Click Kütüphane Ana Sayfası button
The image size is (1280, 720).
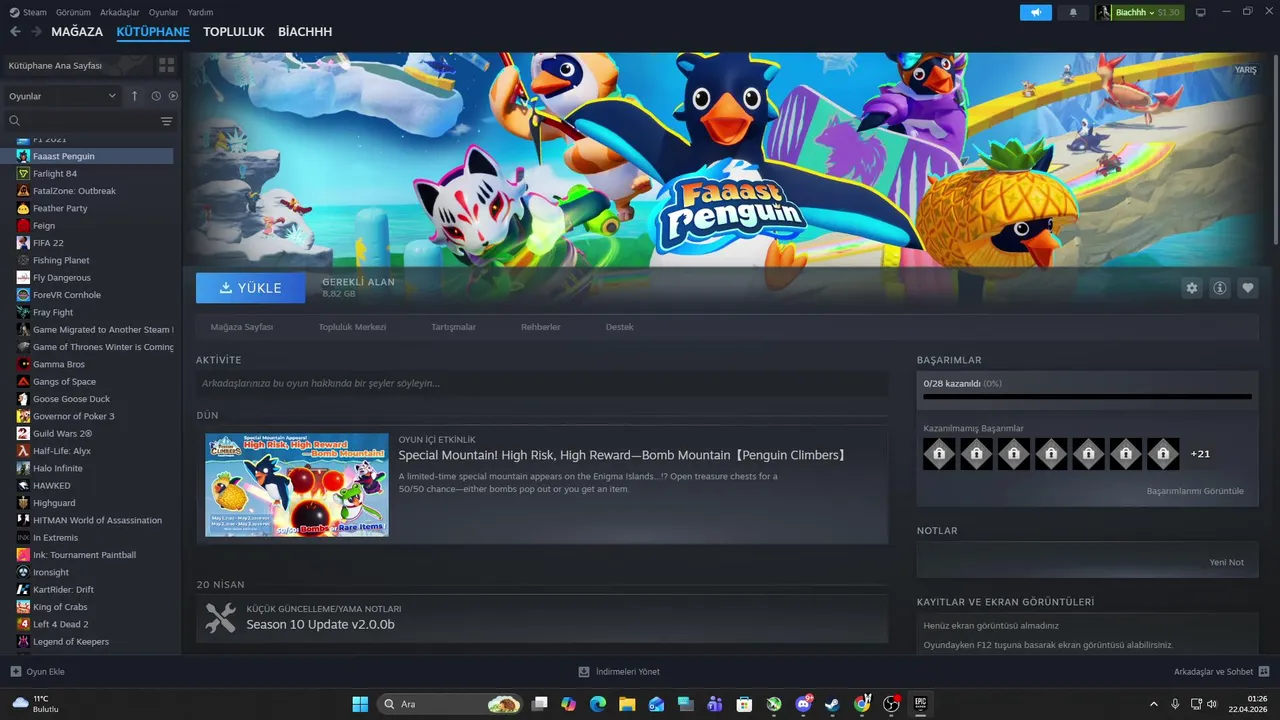click(x=78, y=65)
